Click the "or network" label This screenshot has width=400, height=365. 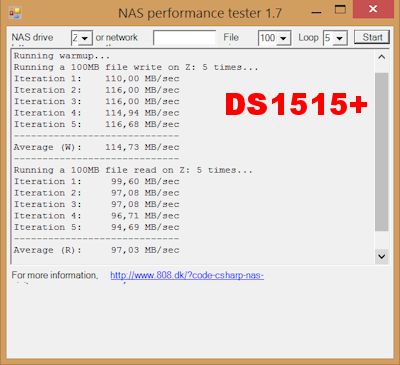117,37
